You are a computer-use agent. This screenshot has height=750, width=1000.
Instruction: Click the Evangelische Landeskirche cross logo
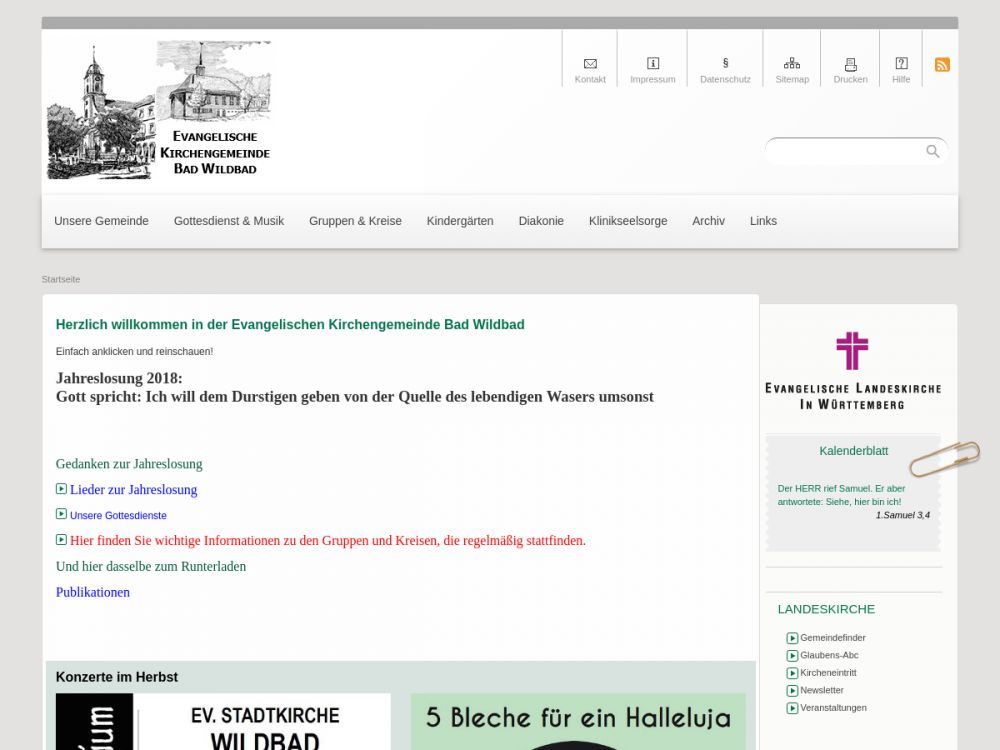(x=852, y=351)
